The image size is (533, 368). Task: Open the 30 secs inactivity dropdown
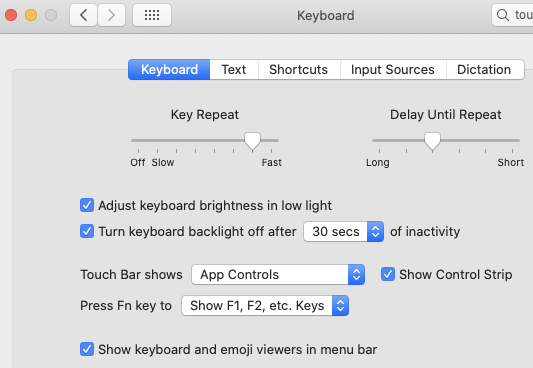click(x=344, y=231)
